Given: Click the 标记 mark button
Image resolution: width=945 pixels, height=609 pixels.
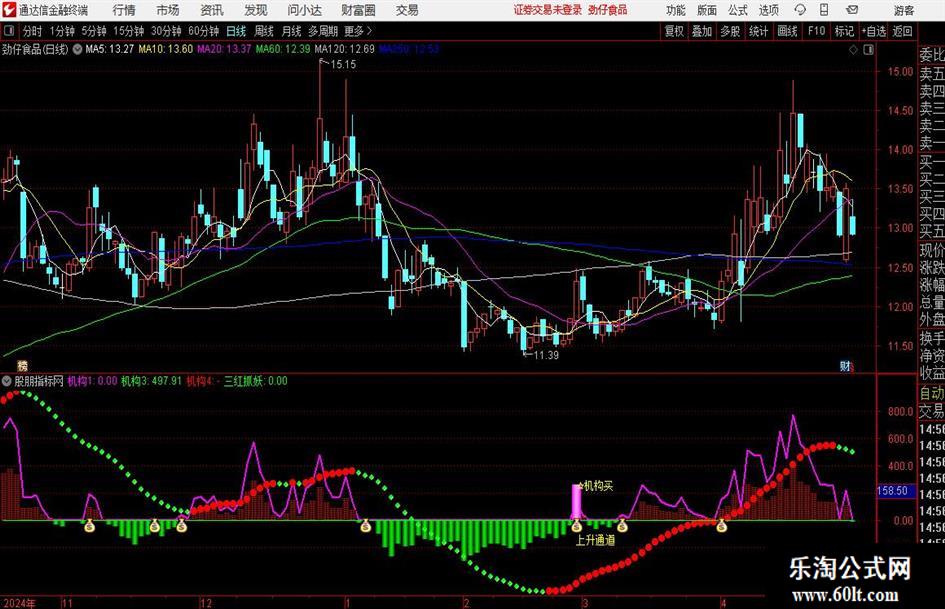Looking at the screenshot, I should pyautogui.click(x=844, y=31).
